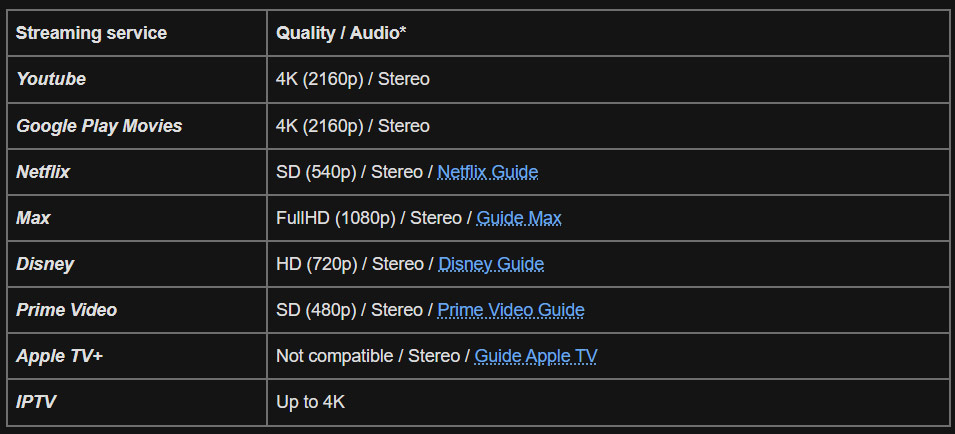
Task: Select the Youtube row label
Action: (x=51, y=79)
